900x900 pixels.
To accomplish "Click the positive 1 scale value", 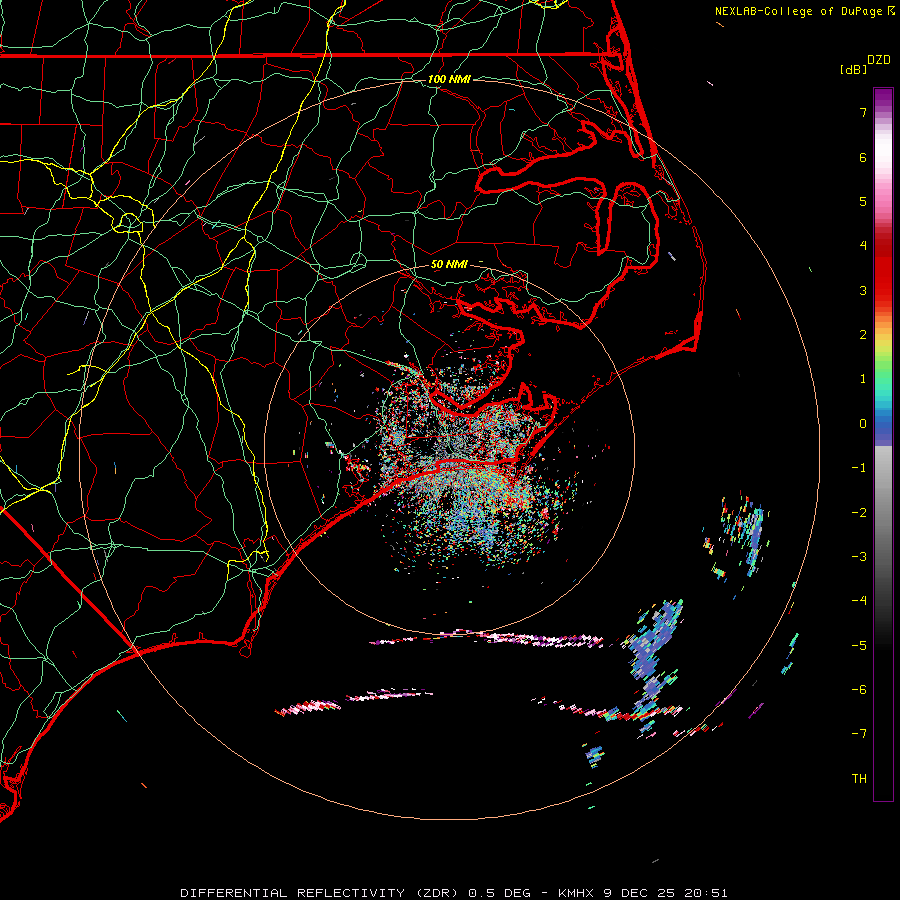I will pyautogui.click(x=863, y=379).
